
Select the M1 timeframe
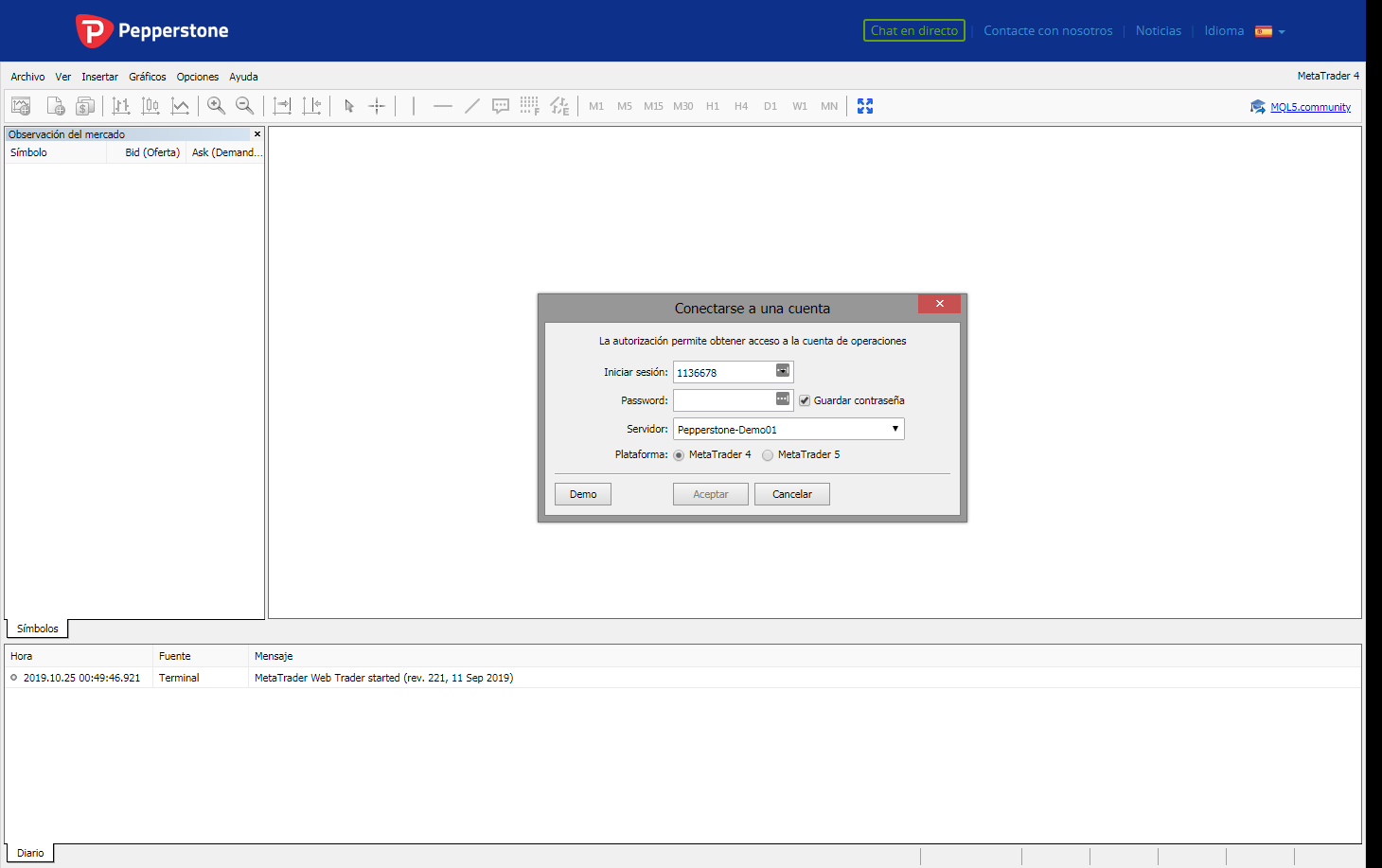coord(596,106)
